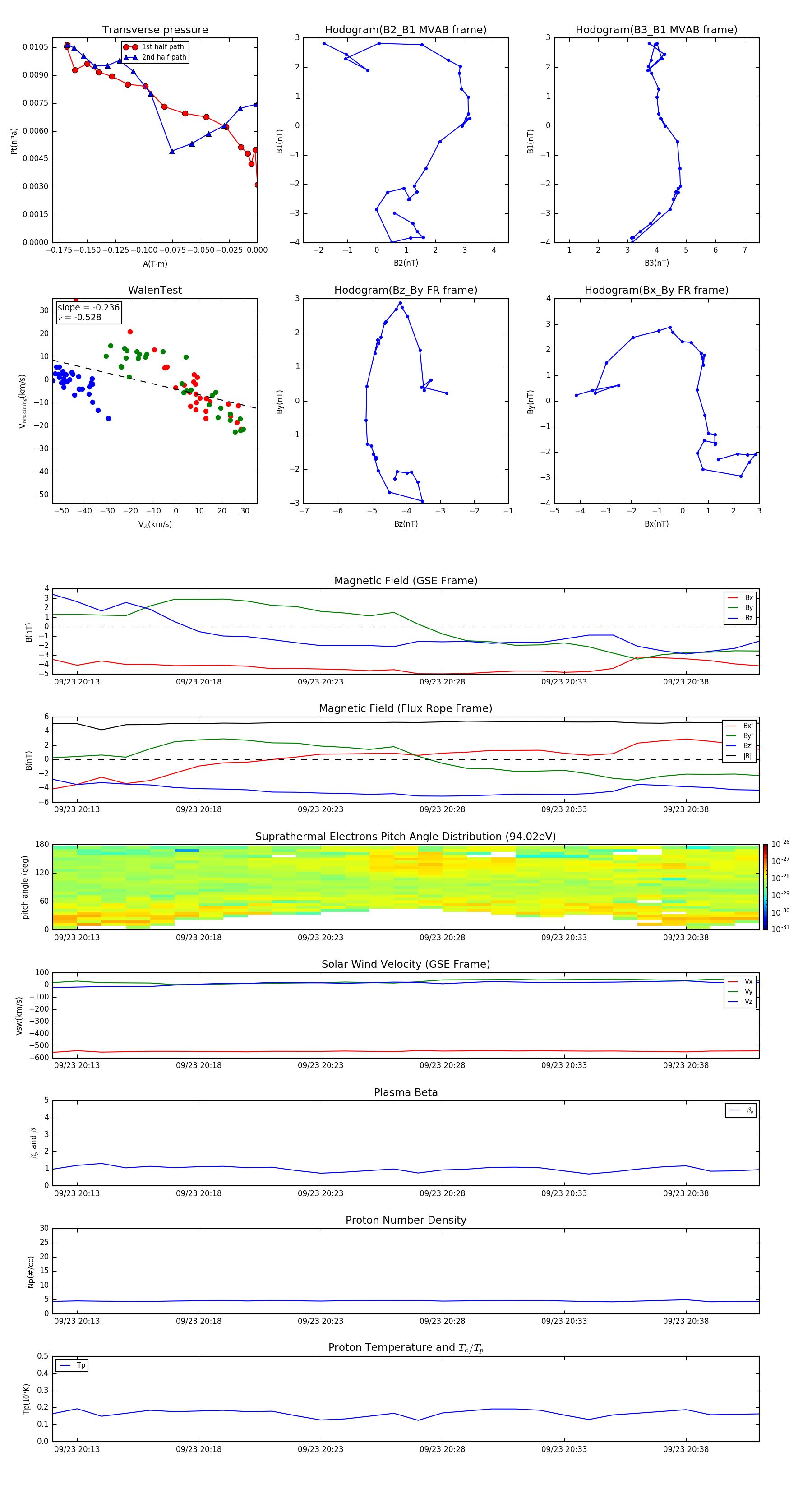The height and width of the screenshot is (1489, 812).
Task: Click the Vz entry in velocity legend
Action: 740,1001
